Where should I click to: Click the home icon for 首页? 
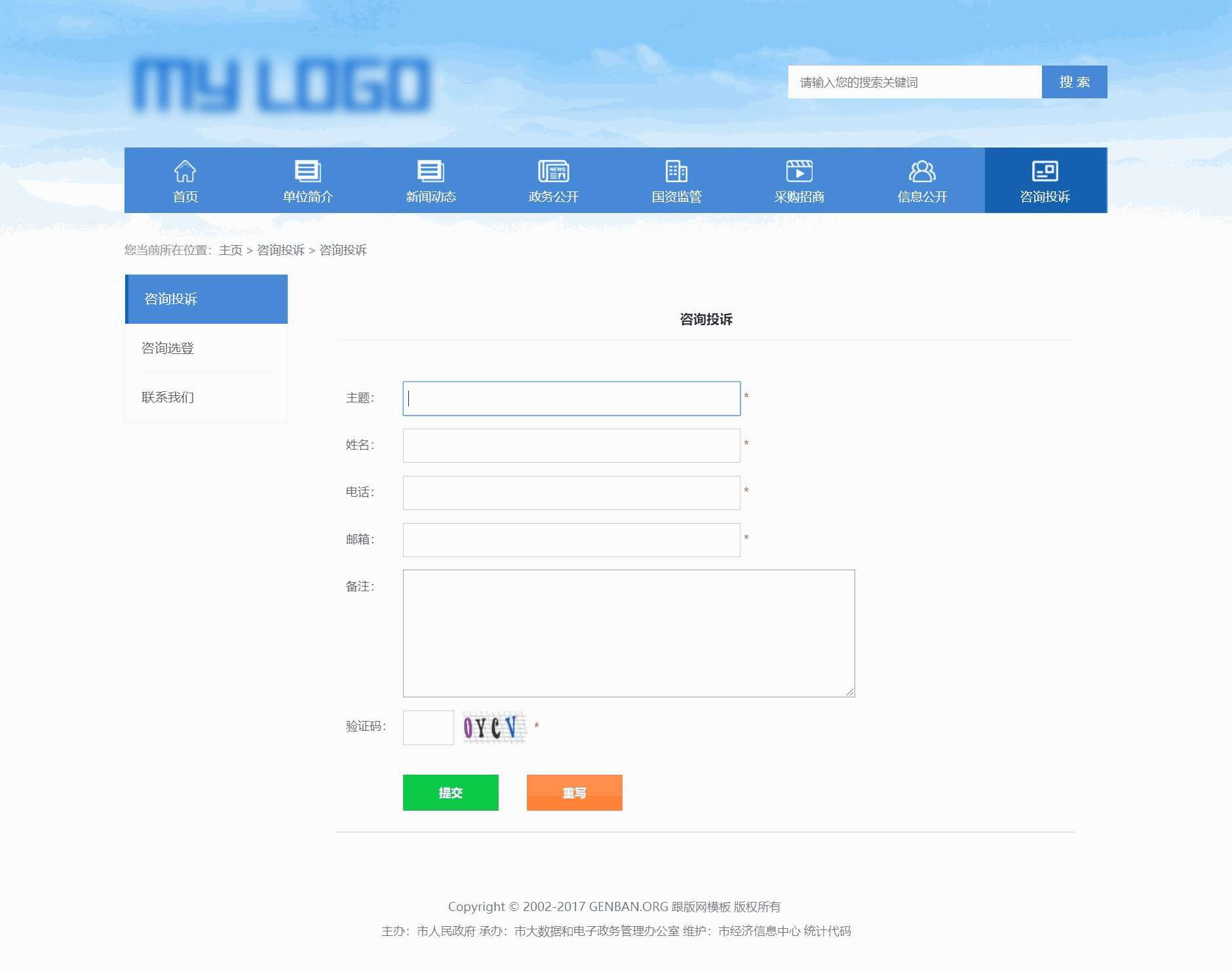pyautogui.click(x=185, y=171)
